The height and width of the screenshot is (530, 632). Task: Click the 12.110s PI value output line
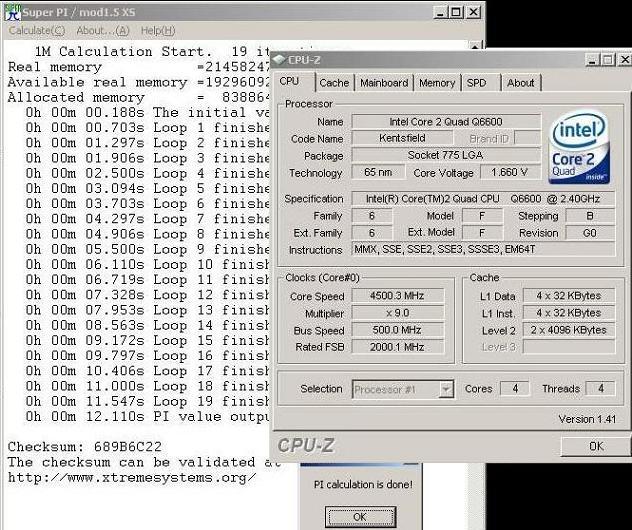point(148,416)
